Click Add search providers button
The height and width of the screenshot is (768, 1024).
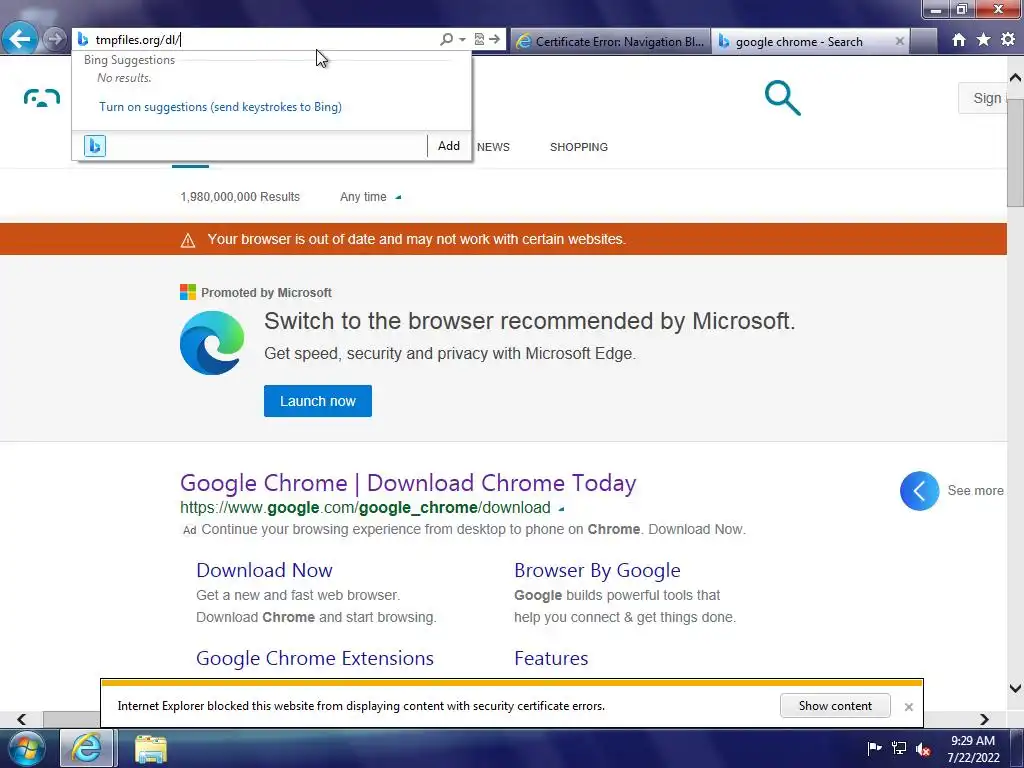[x=449, y=146]
